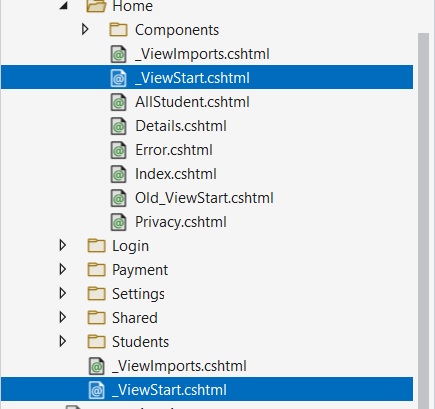
Task: Select _ViewImports.cshtml inside Home folder
Action: (202, 54)
